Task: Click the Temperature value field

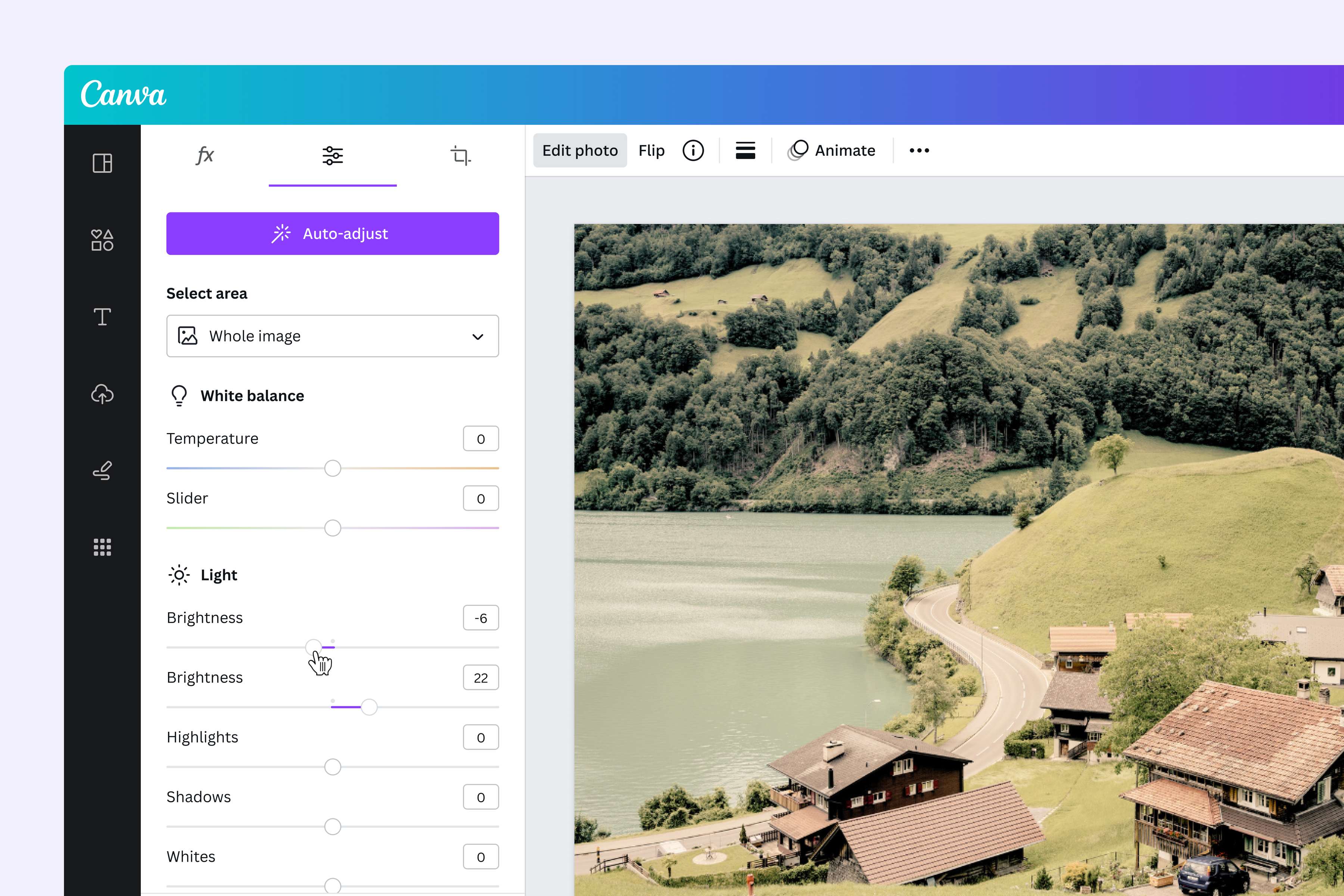Action: pos(480,439)
